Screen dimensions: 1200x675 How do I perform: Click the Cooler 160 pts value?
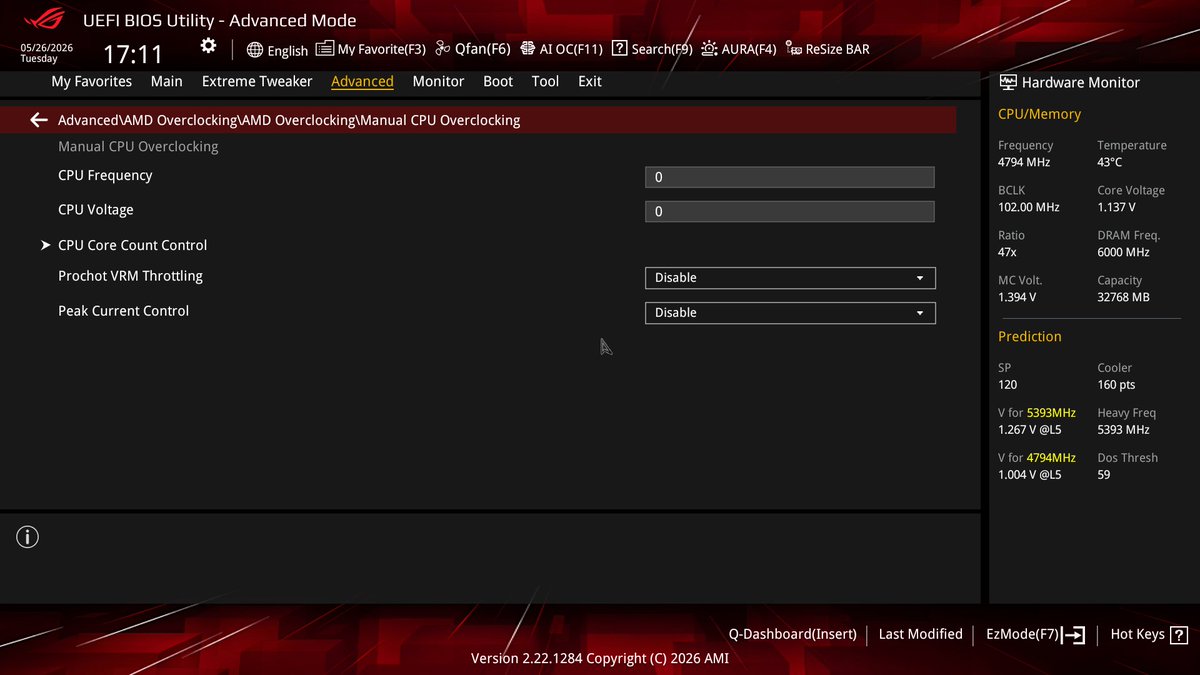click(1116, 385)
